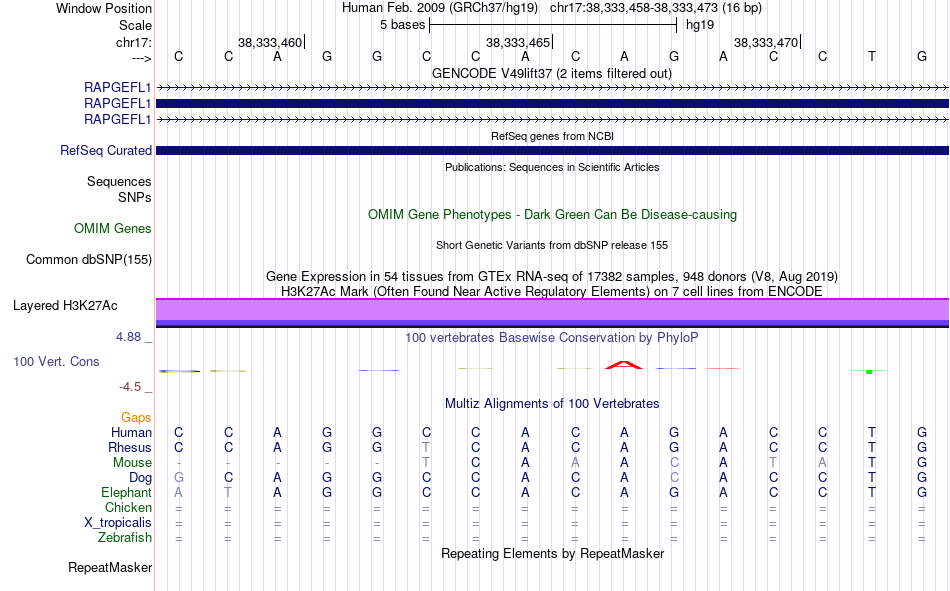
Task: Click the Mouse alignment row label
Action: 132,462
